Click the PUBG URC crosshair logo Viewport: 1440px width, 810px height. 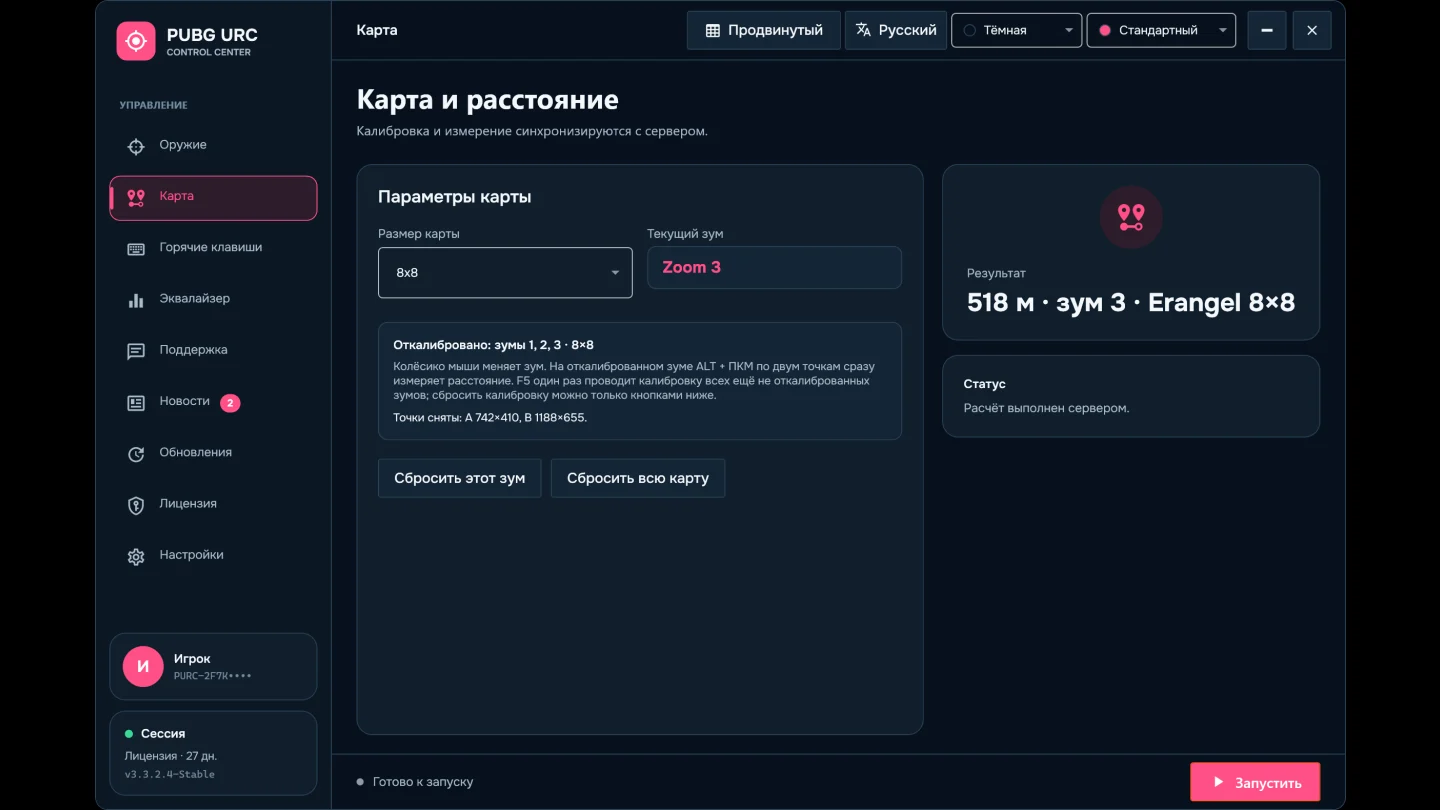point(136,41)
